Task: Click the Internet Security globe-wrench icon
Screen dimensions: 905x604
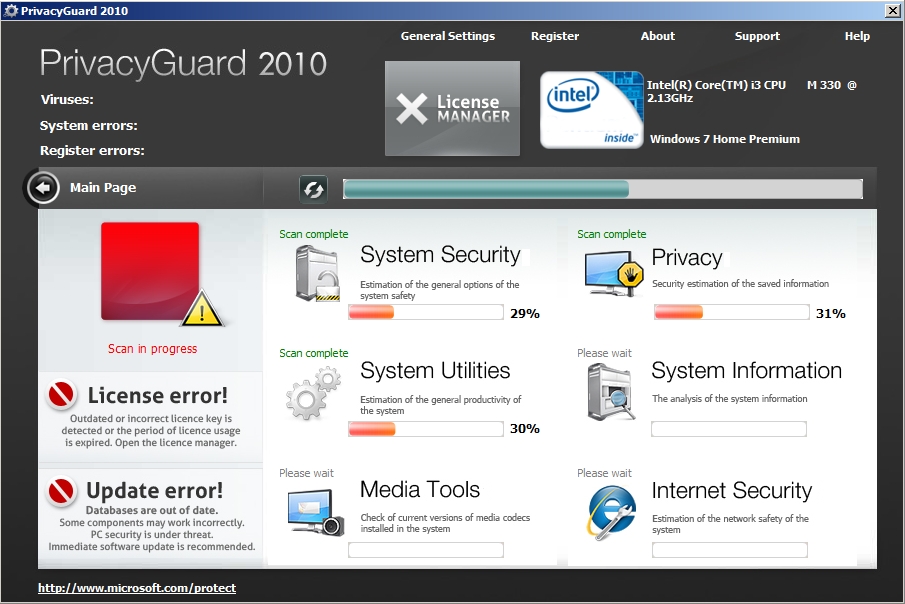Action: 612,512
